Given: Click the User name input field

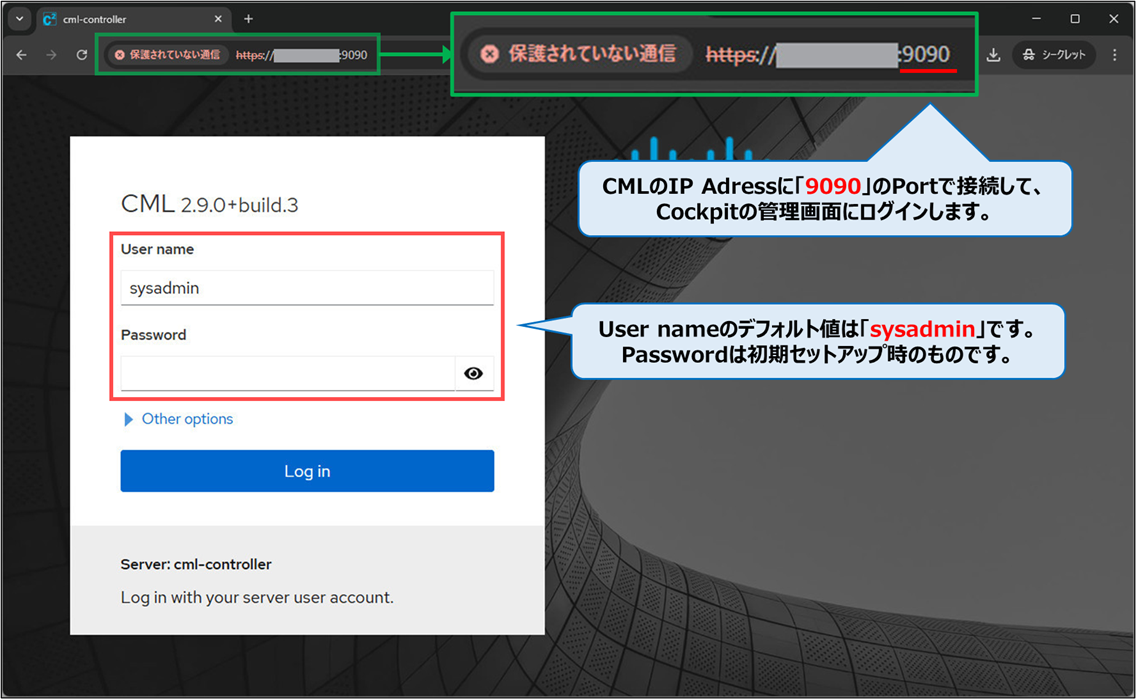Looking at the screenshot, I should (x=307, y=288).
